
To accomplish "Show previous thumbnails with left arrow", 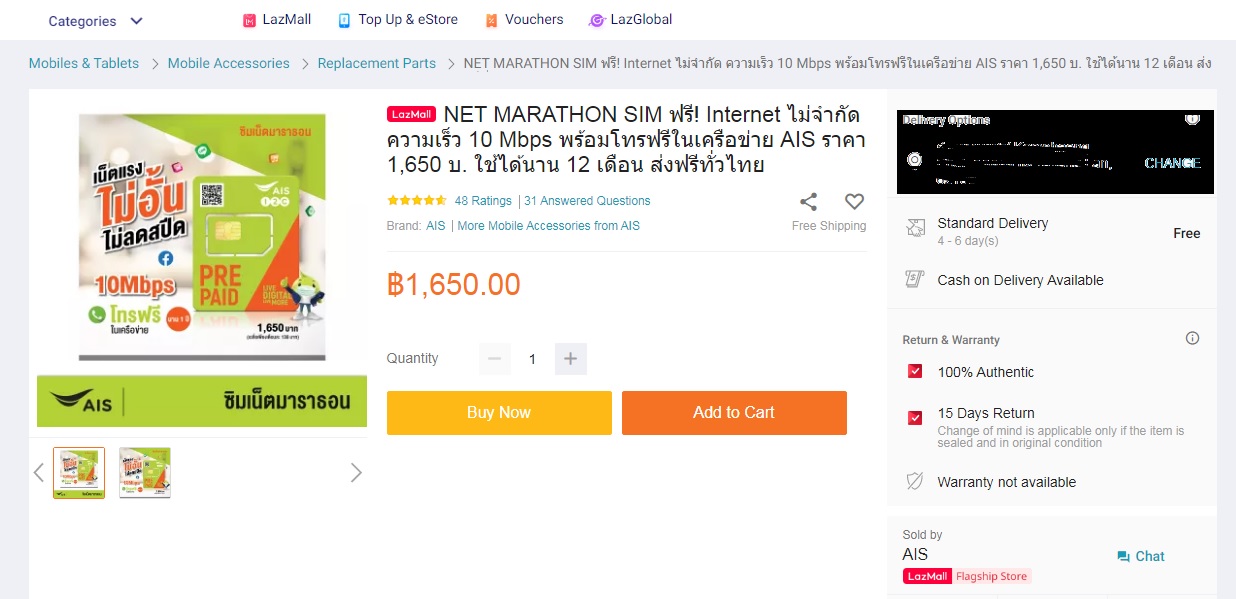I will [39, 473].
